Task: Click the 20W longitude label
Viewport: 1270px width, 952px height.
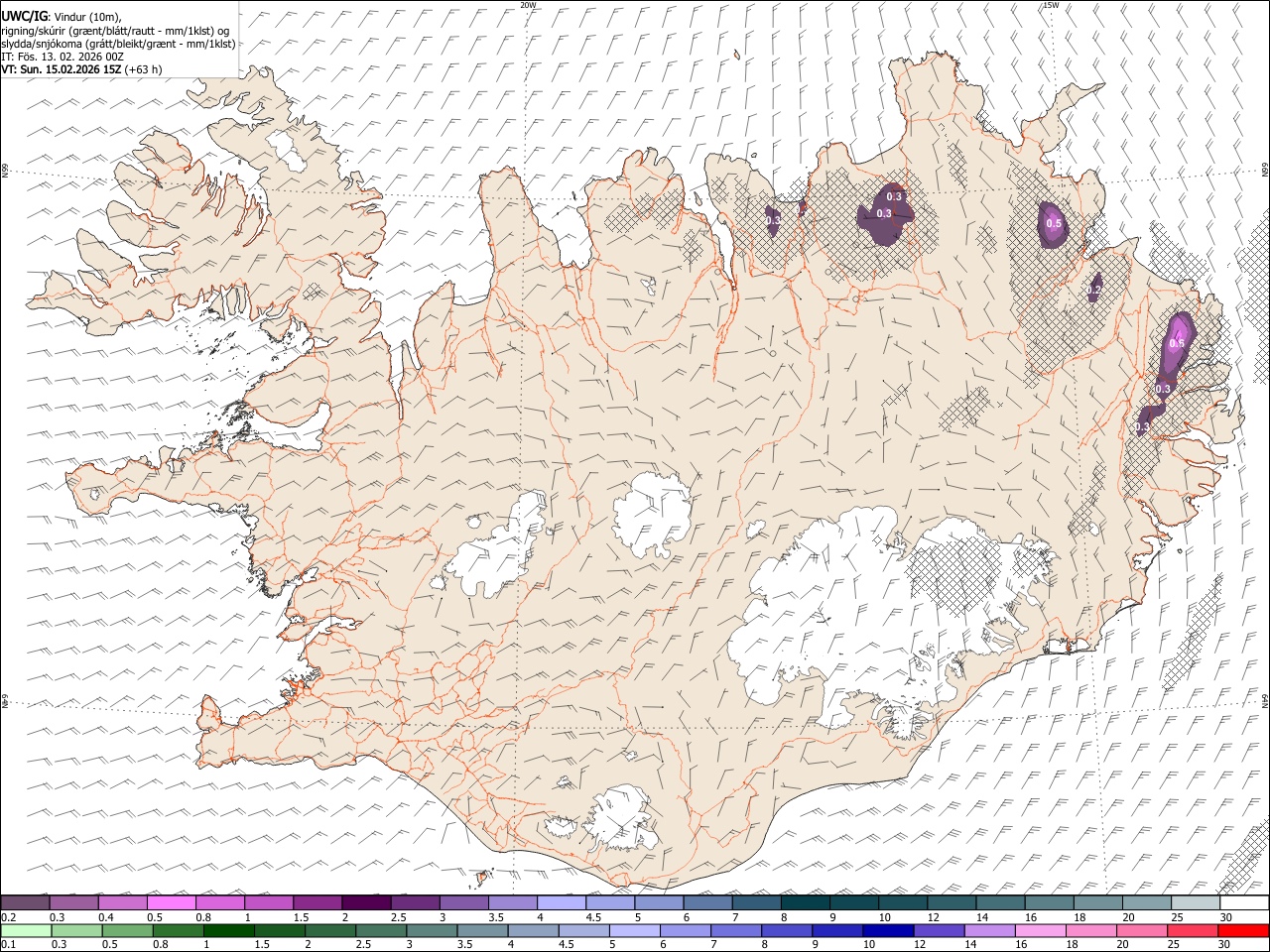Action: tap(528, 5)
